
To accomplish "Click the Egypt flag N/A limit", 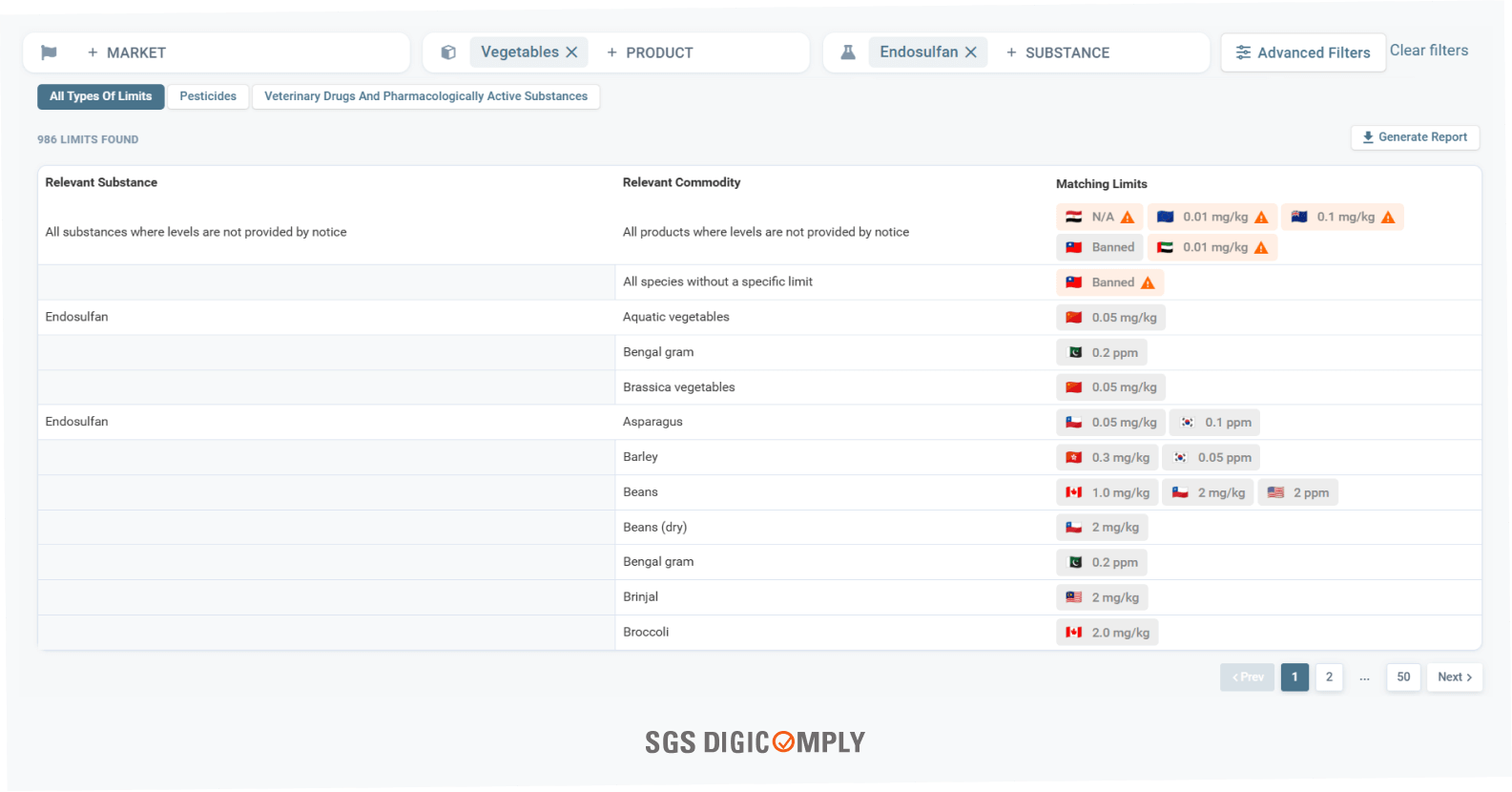I will pos(1099,218).
